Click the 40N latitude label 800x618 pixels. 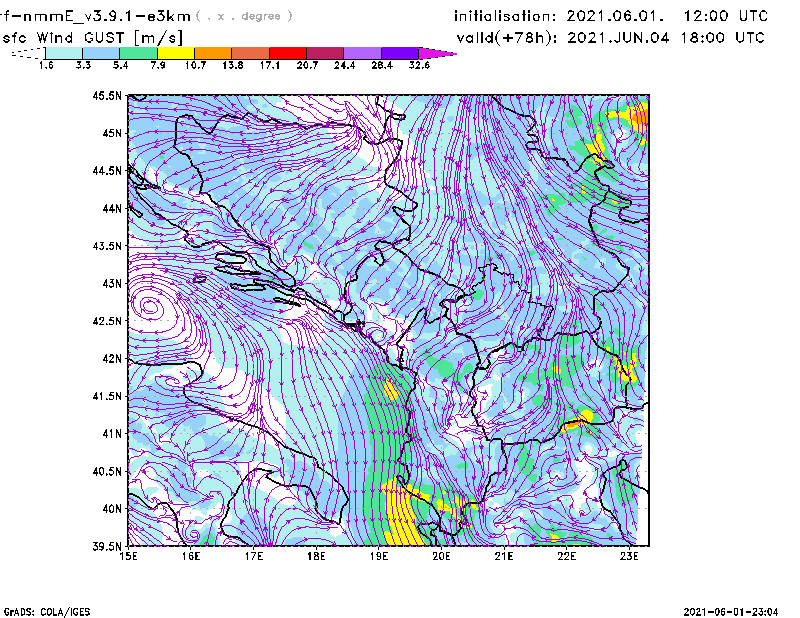coord(112,508)
